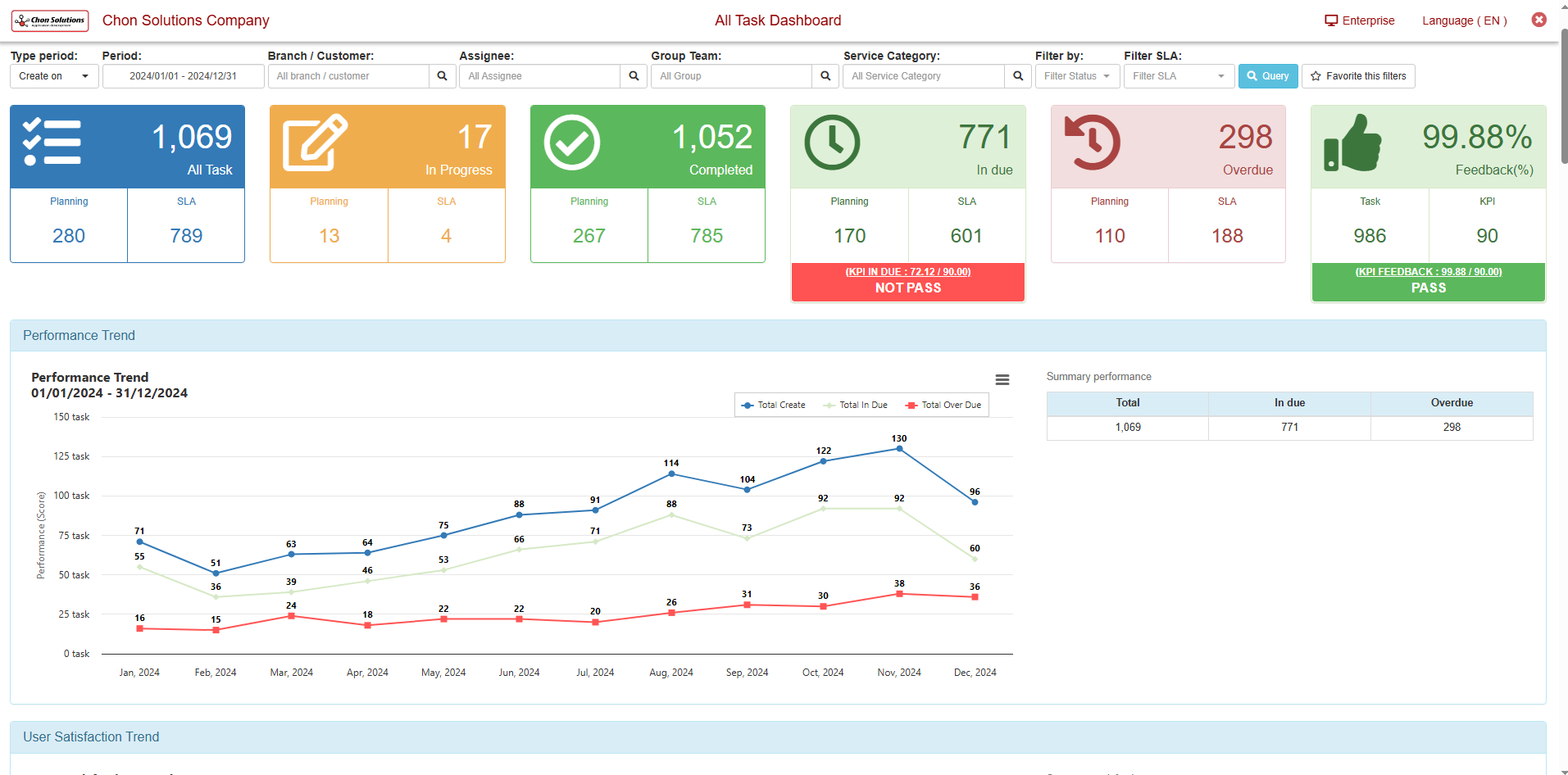
Task: Open the Language (EN) menu
Action: [1464, 20]
